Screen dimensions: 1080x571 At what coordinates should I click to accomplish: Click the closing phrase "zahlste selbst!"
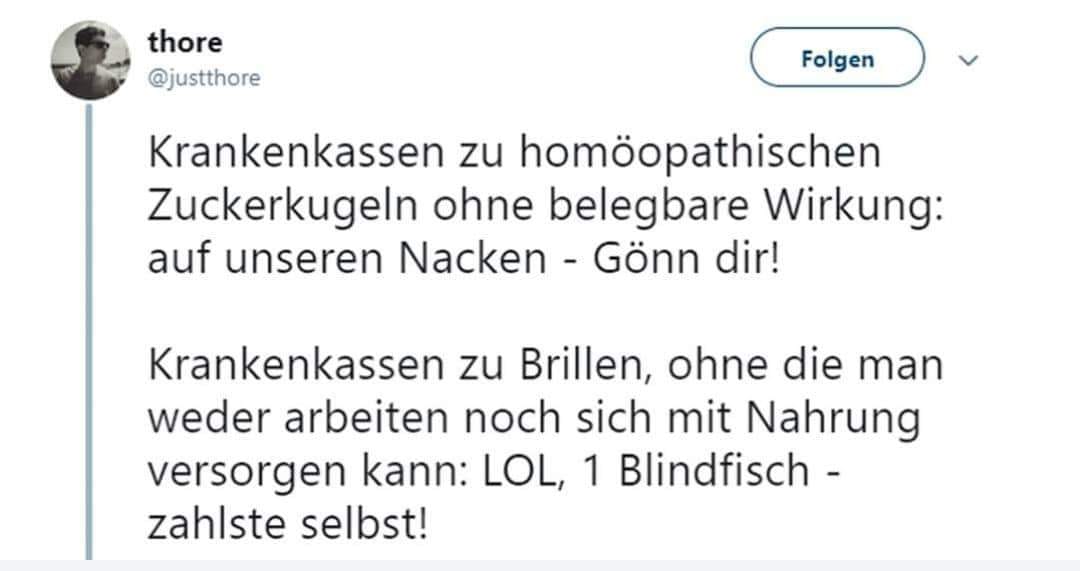click(288, 525)
